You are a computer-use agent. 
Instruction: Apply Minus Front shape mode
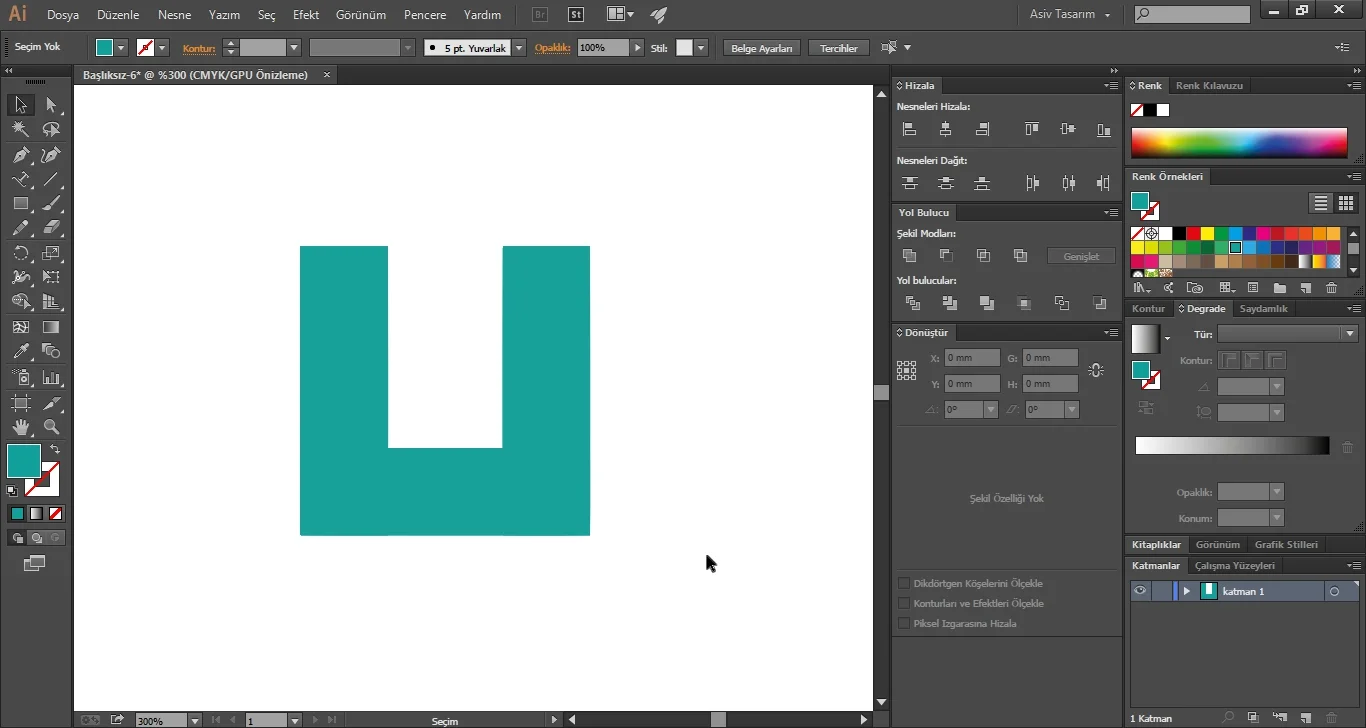click(946, 256)
